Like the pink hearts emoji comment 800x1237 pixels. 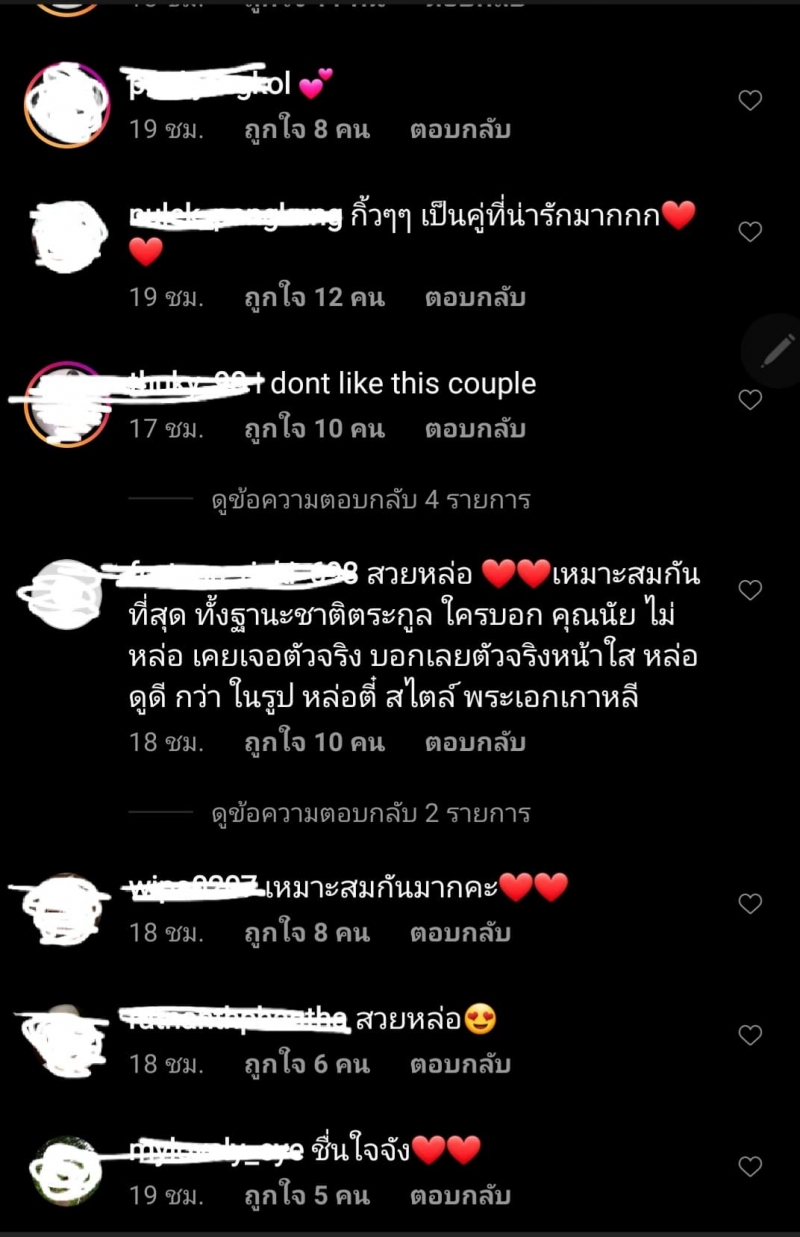(750, 100)
